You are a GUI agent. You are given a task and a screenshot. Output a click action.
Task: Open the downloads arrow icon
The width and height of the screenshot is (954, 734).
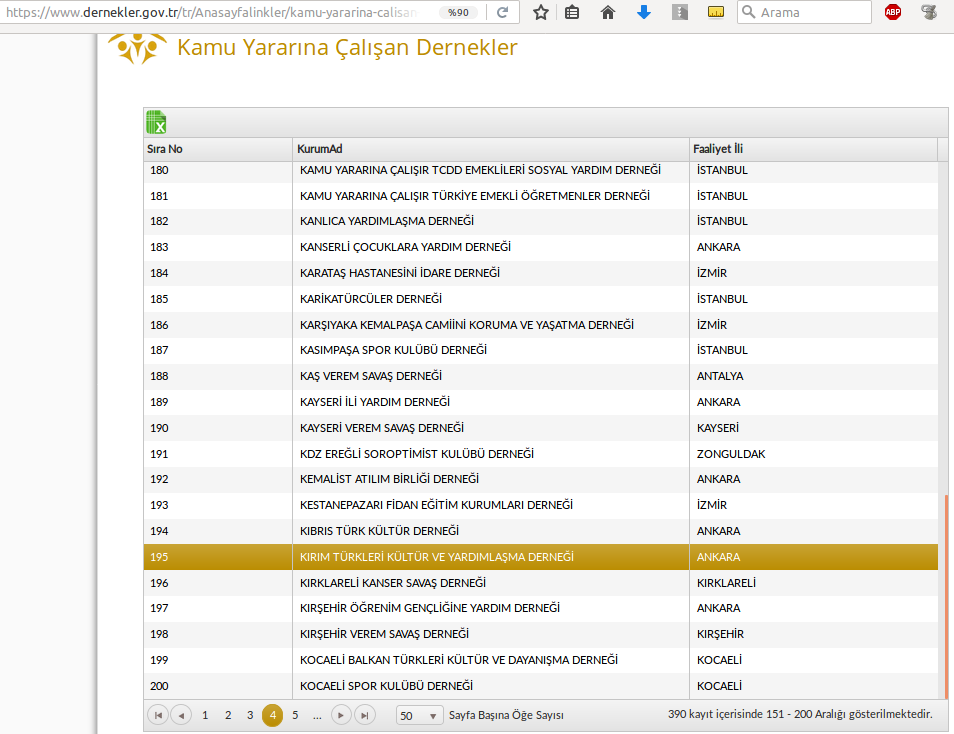pos(644,13)
